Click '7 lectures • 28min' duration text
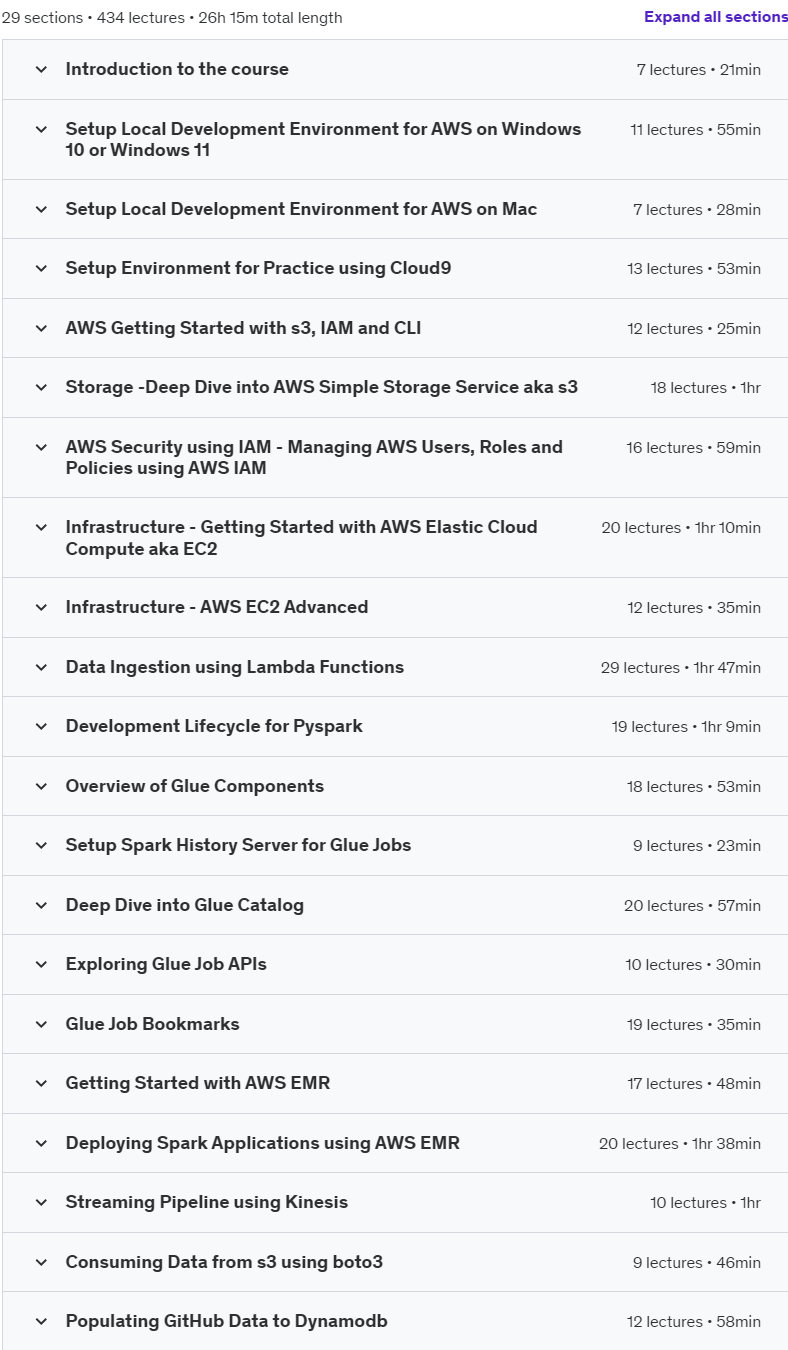 pos(697,210)
